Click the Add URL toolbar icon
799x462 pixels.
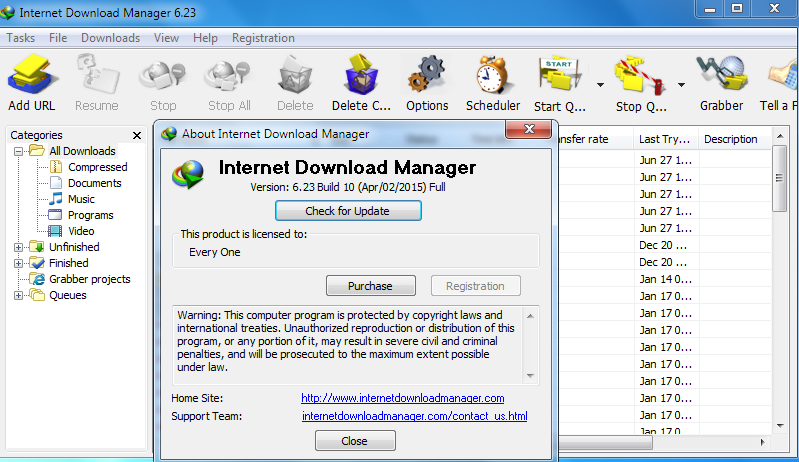point(32,76)
